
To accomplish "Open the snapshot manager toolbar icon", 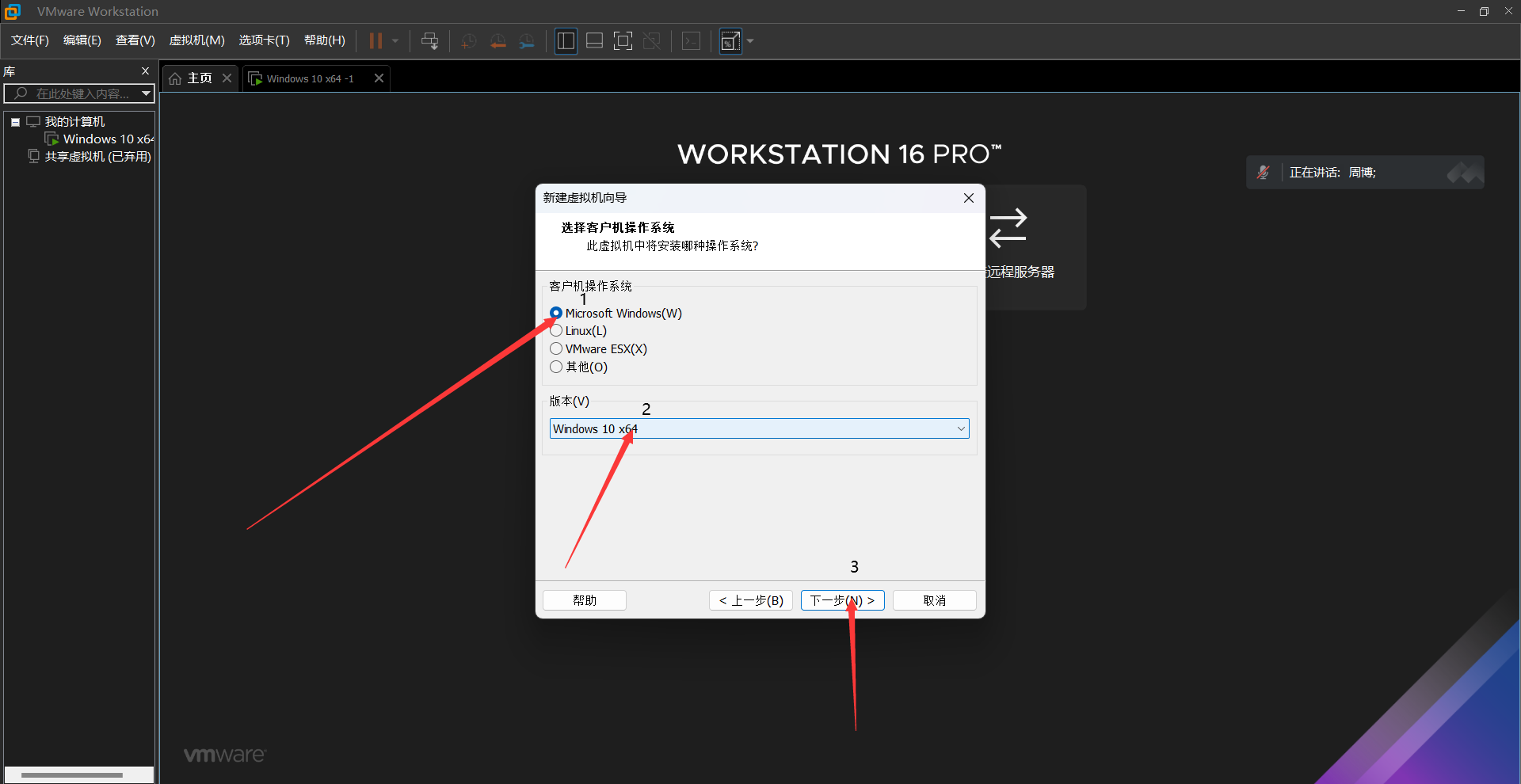I will (527, 41).
